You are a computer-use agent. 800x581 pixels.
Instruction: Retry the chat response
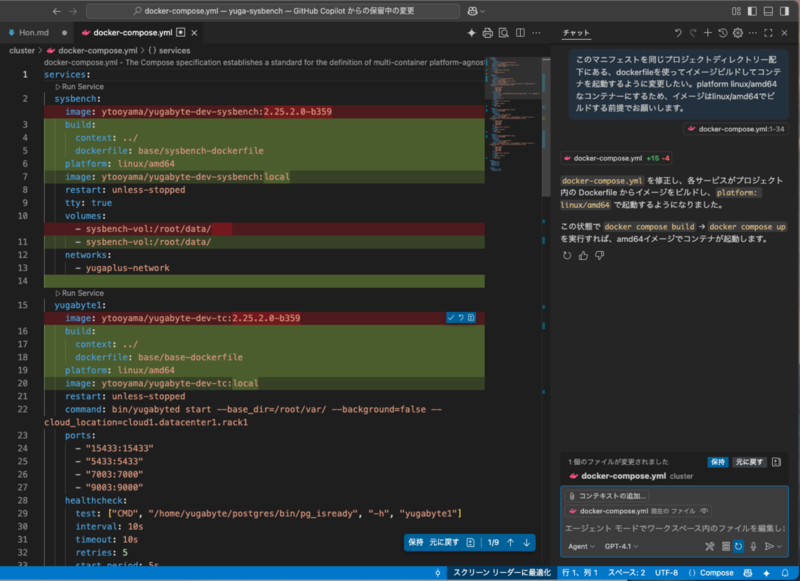[x=567, y=256]
